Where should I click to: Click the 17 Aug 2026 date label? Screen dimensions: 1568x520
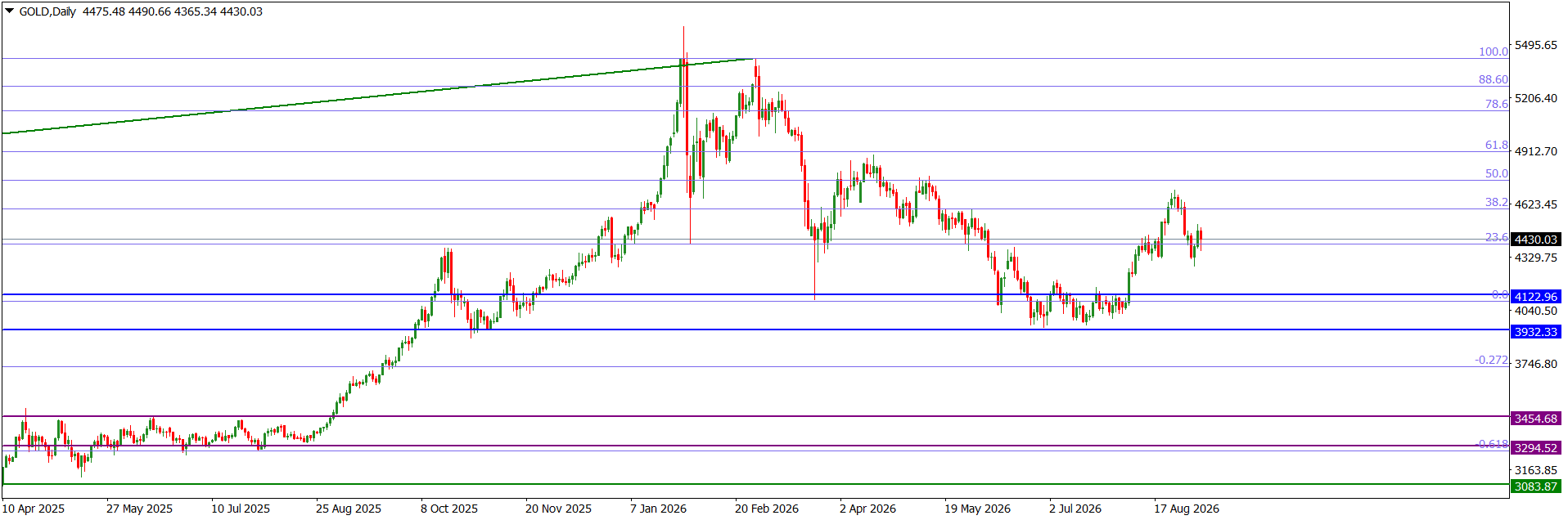click(x=1187, y=509)
